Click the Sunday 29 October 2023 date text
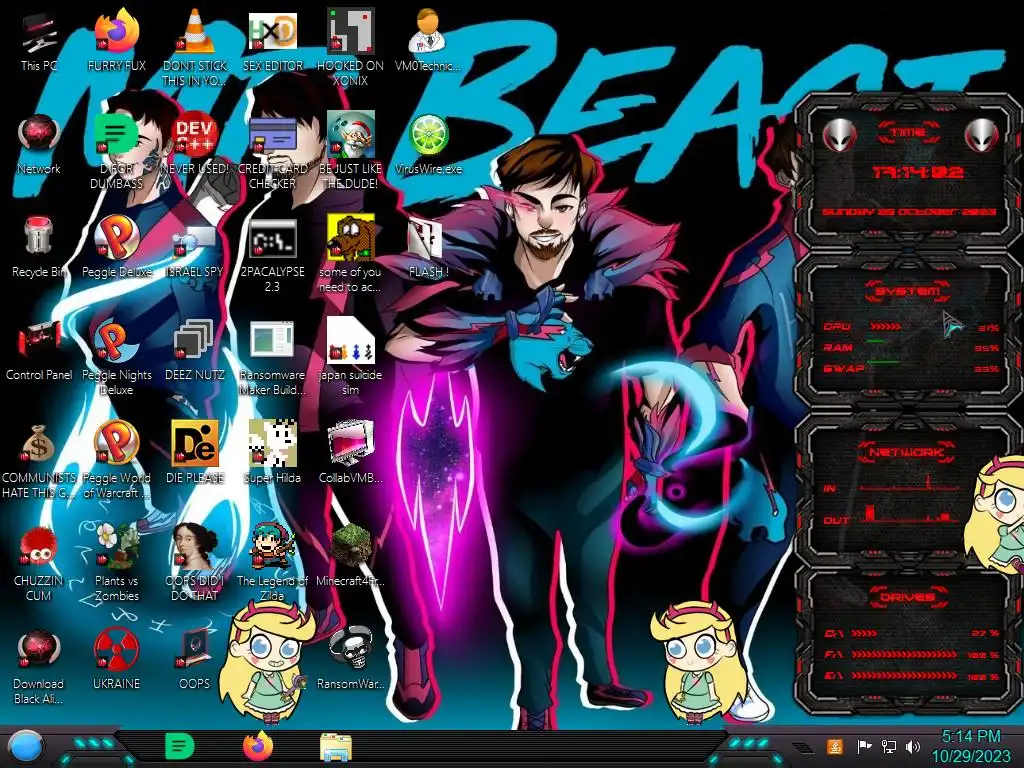Viewport: 1024px width, 768px height. coord(908,212)
